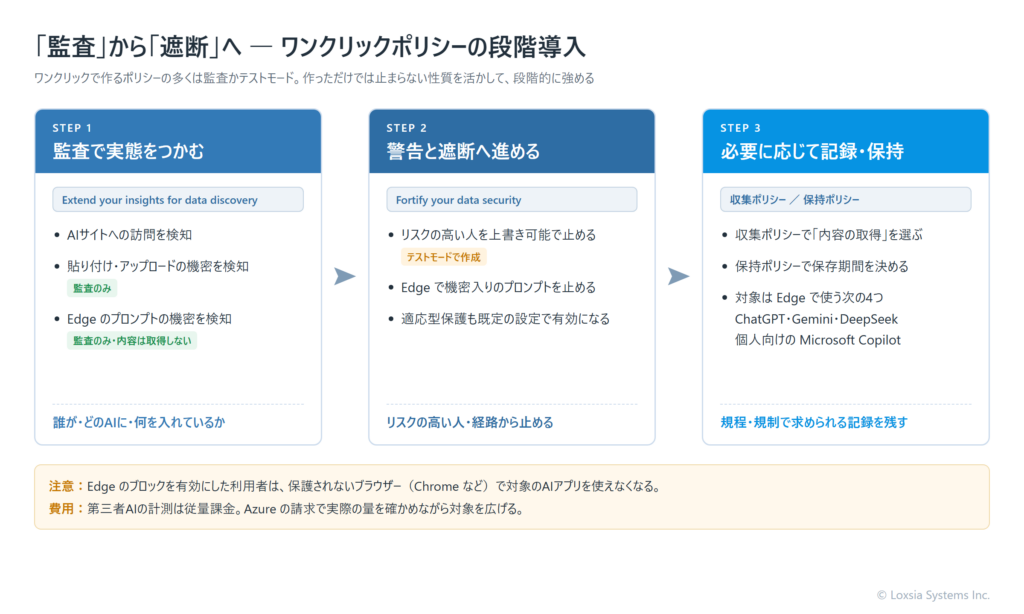1024x614 pixels.
Task: Click the orange badge テストモードで作成
Action: pos(443,257)
